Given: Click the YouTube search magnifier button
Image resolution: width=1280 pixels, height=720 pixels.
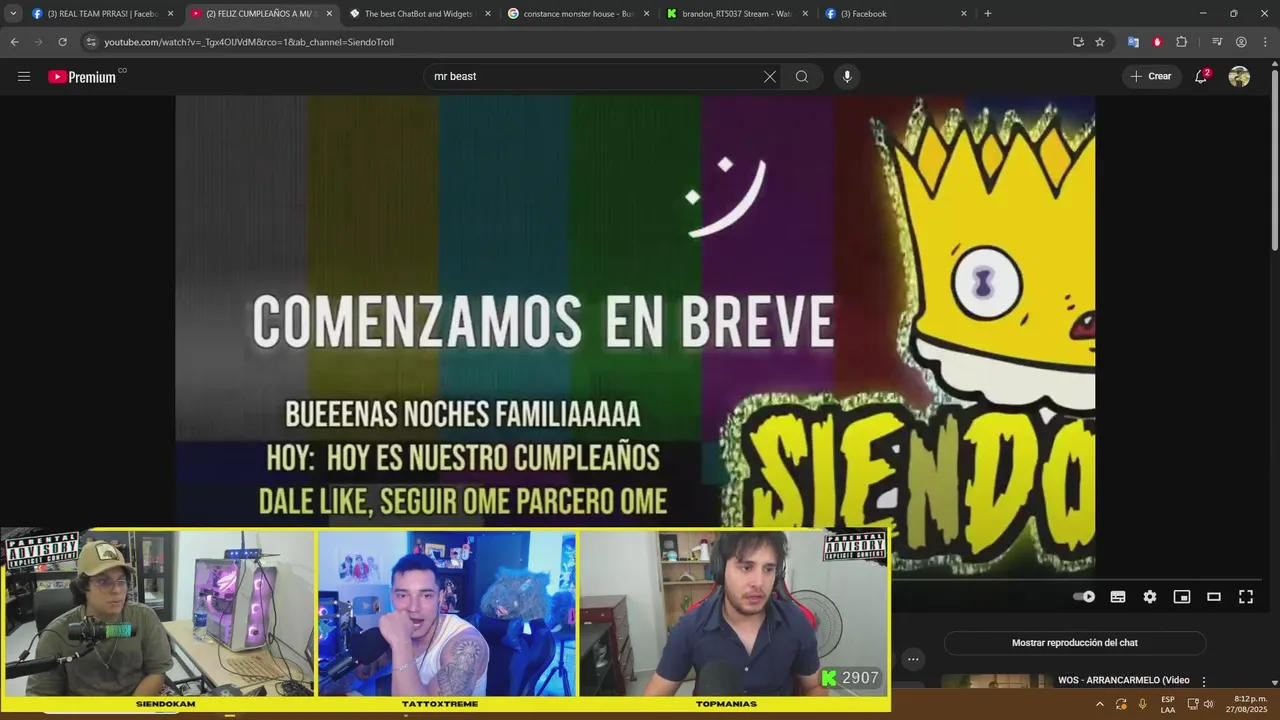Looking at the screenshot, I should (802, 76).
